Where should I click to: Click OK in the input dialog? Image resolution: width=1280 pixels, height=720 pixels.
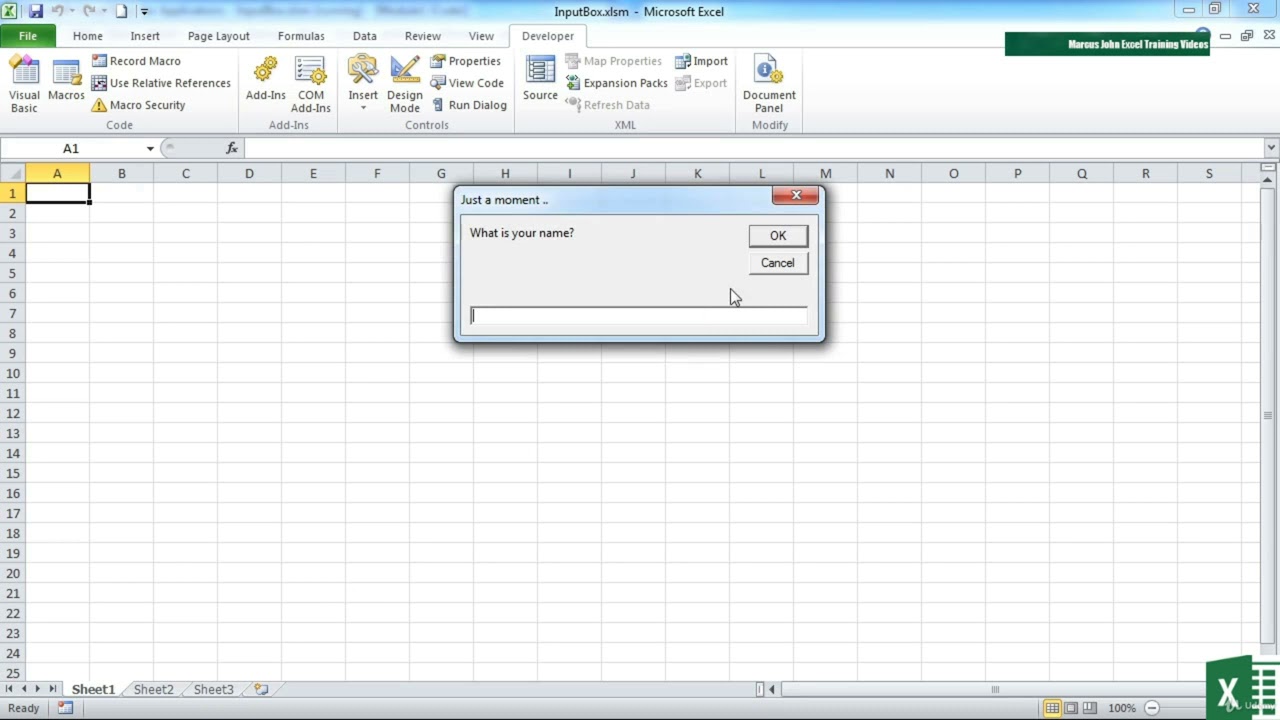[778, 236]
